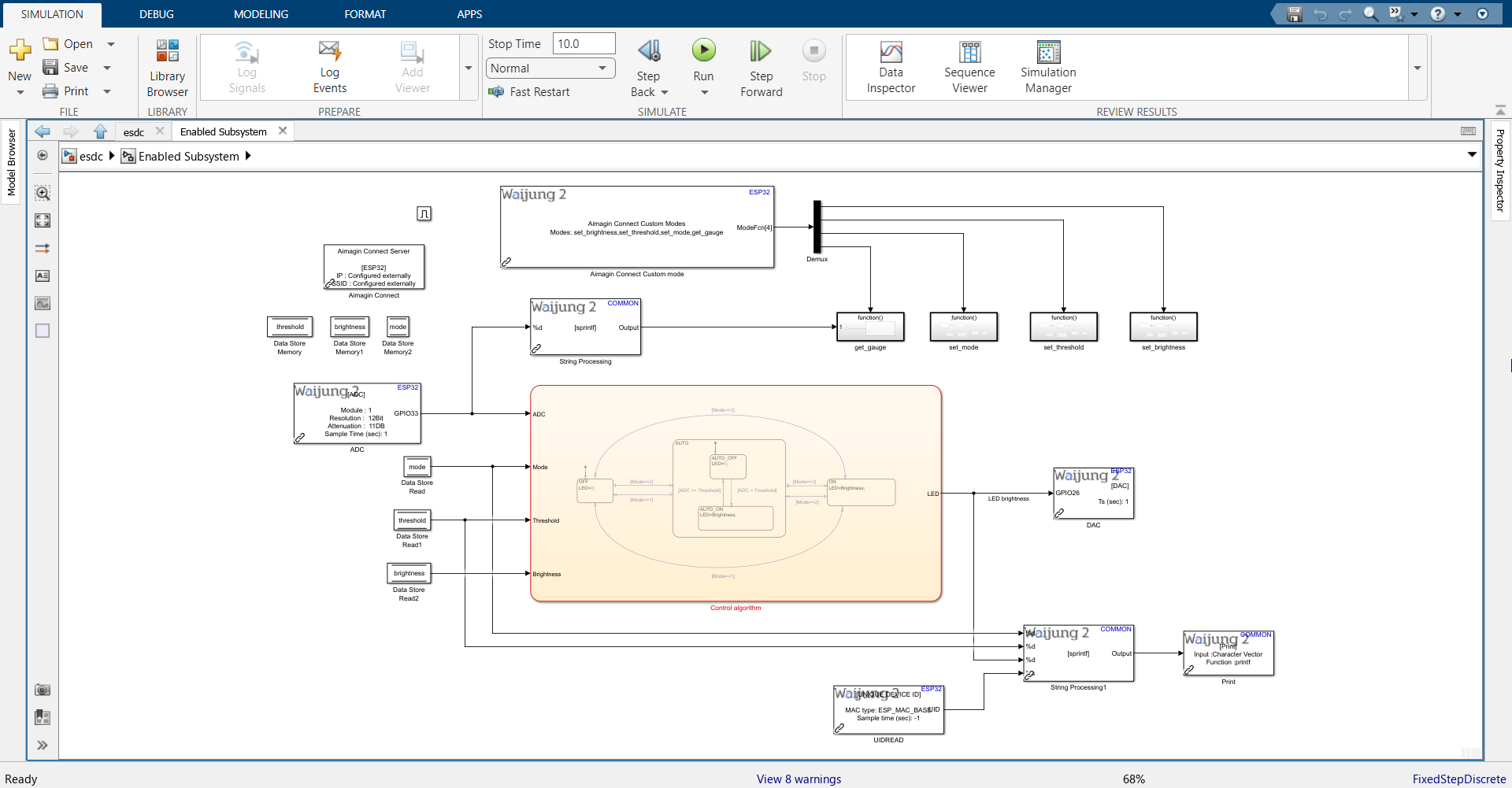Switch to the DEBUG tab
The width and height of the screenshot is (1512, 788).
coord(157,14)
